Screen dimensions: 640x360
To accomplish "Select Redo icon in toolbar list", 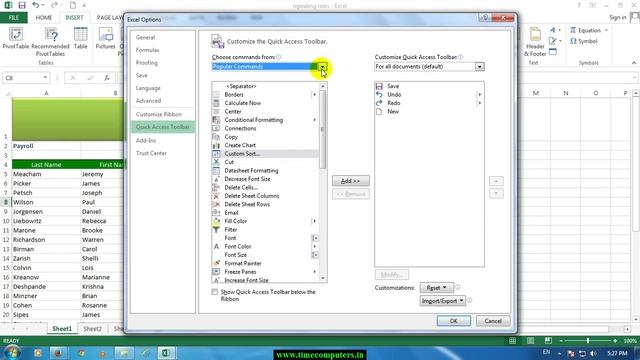I will (x=379, y=103).
